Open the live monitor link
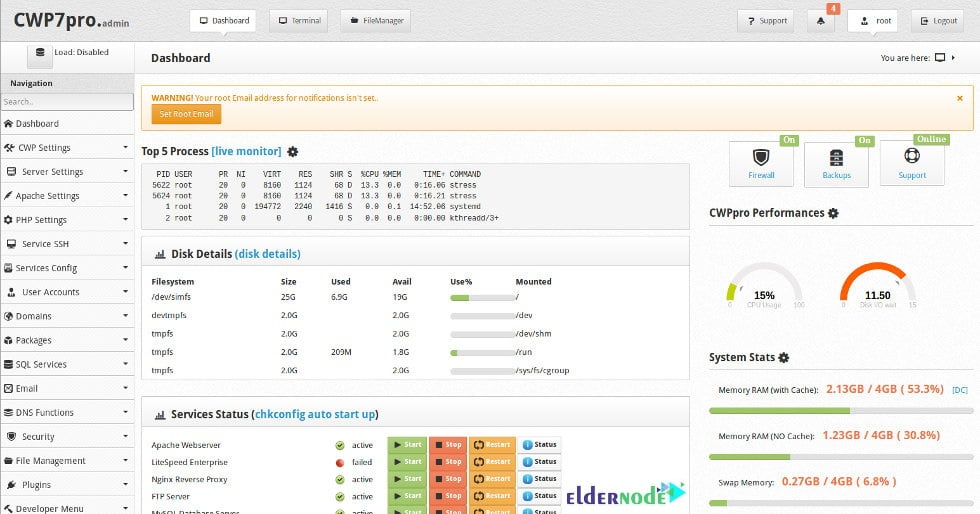Screen dimensions: 980x514 pyautogui.click(x=246, y=151)
